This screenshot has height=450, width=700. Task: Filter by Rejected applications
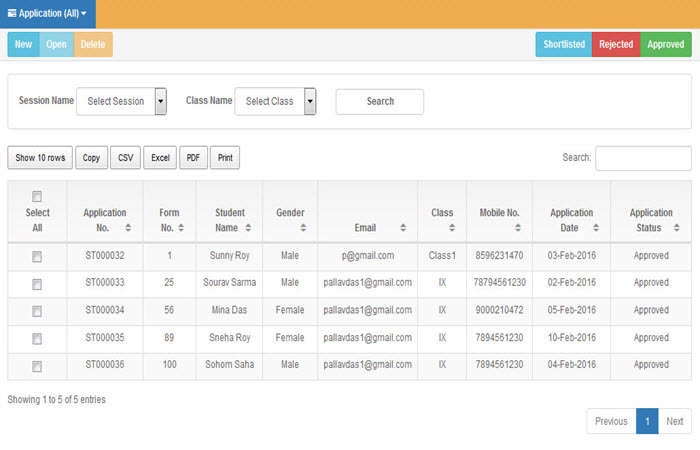point(616,44)
